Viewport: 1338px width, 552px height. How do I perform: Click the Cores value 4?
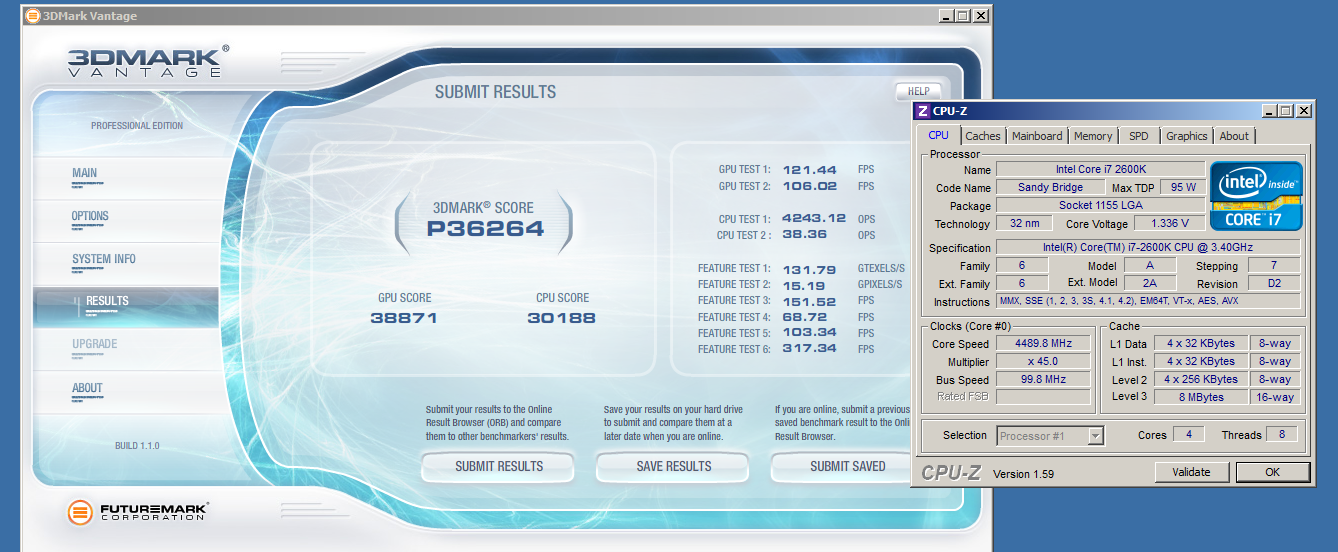coord(1188,435)
